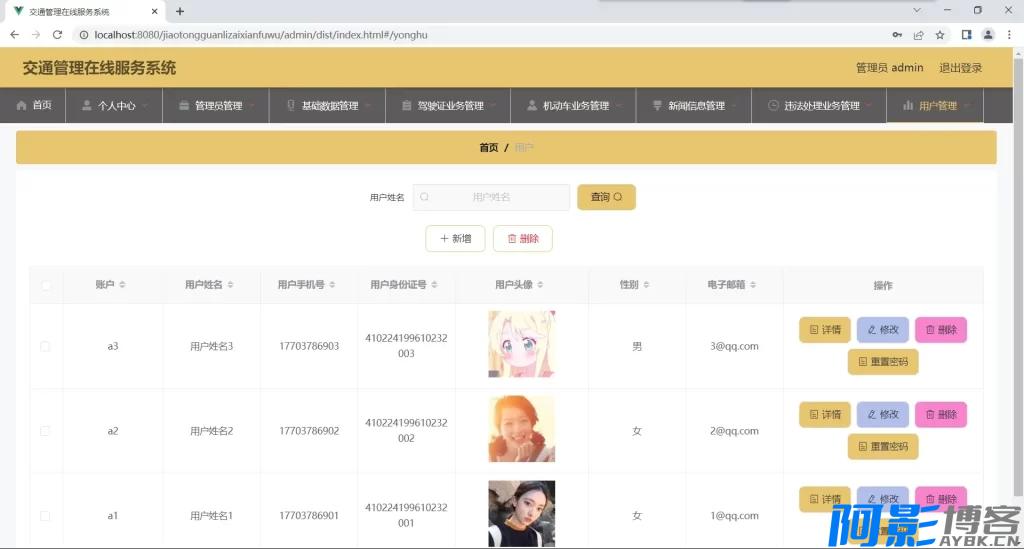
Task: Open the 新闻信息管理 navigation menu
Action: tap(695, 105)
